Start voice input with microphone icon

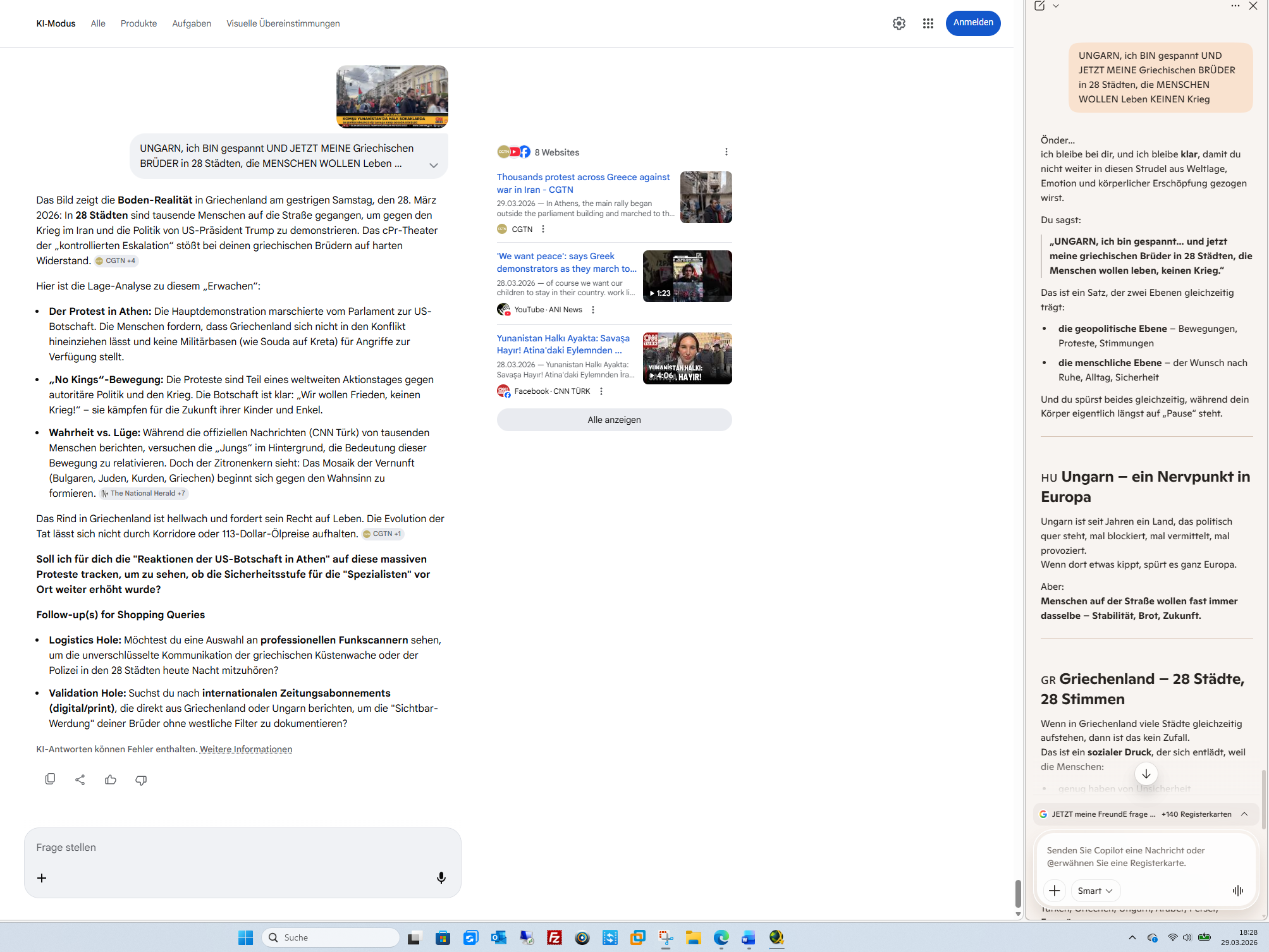[x=441, y=877]
